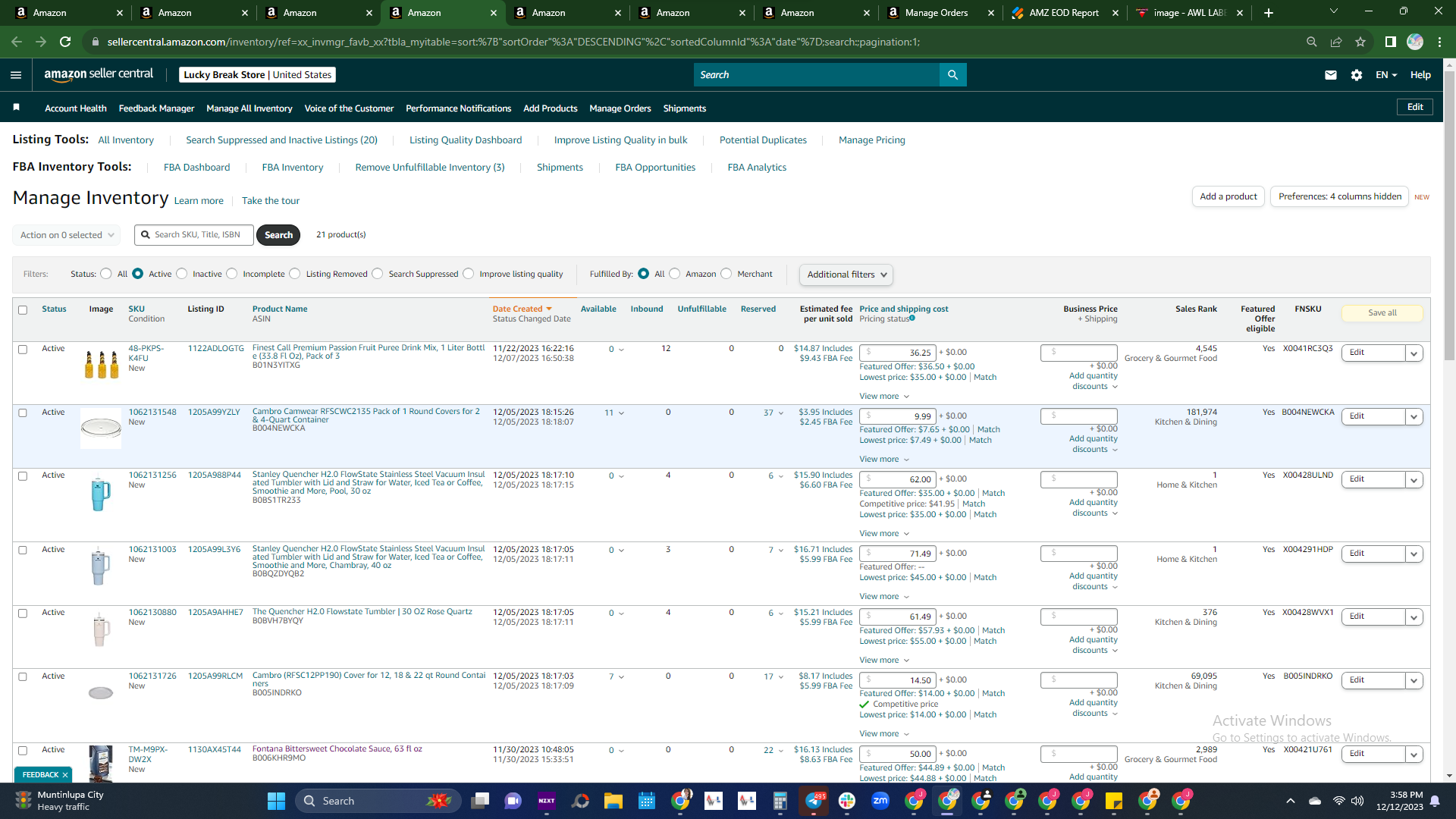Screen dimensions: 1456x819
Task: Choose the Incomplete status radio button
Action: pos(232,274)
